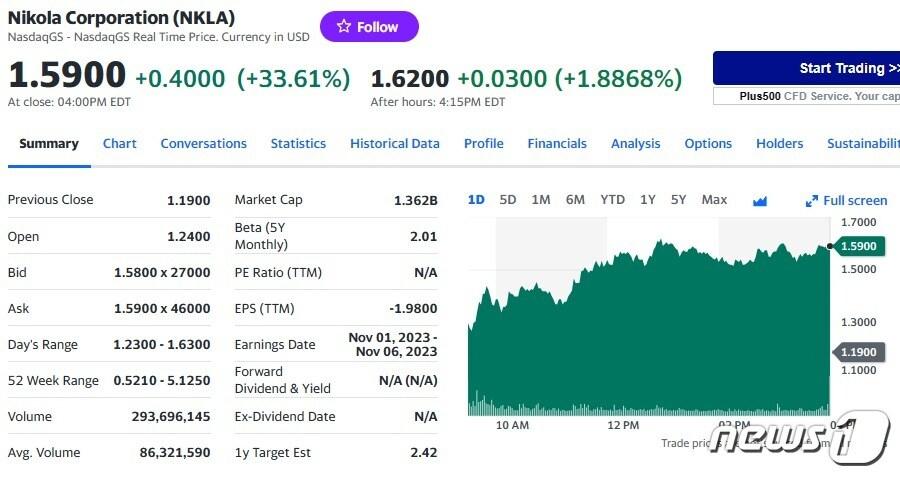Screen dimensions: 900x477
Task: Switch to the Chart tab
Action: [119, 144]
